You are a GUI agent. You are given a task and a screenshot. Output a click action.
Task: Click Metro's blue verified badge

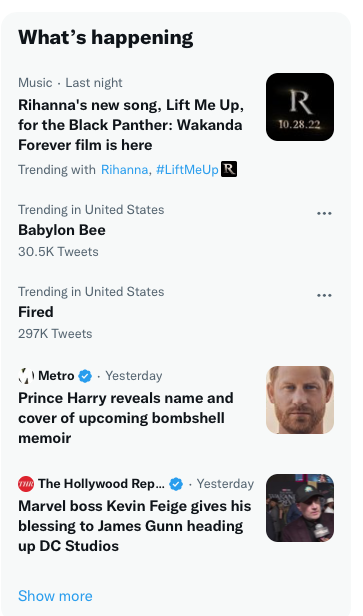[x=85, y=376]
